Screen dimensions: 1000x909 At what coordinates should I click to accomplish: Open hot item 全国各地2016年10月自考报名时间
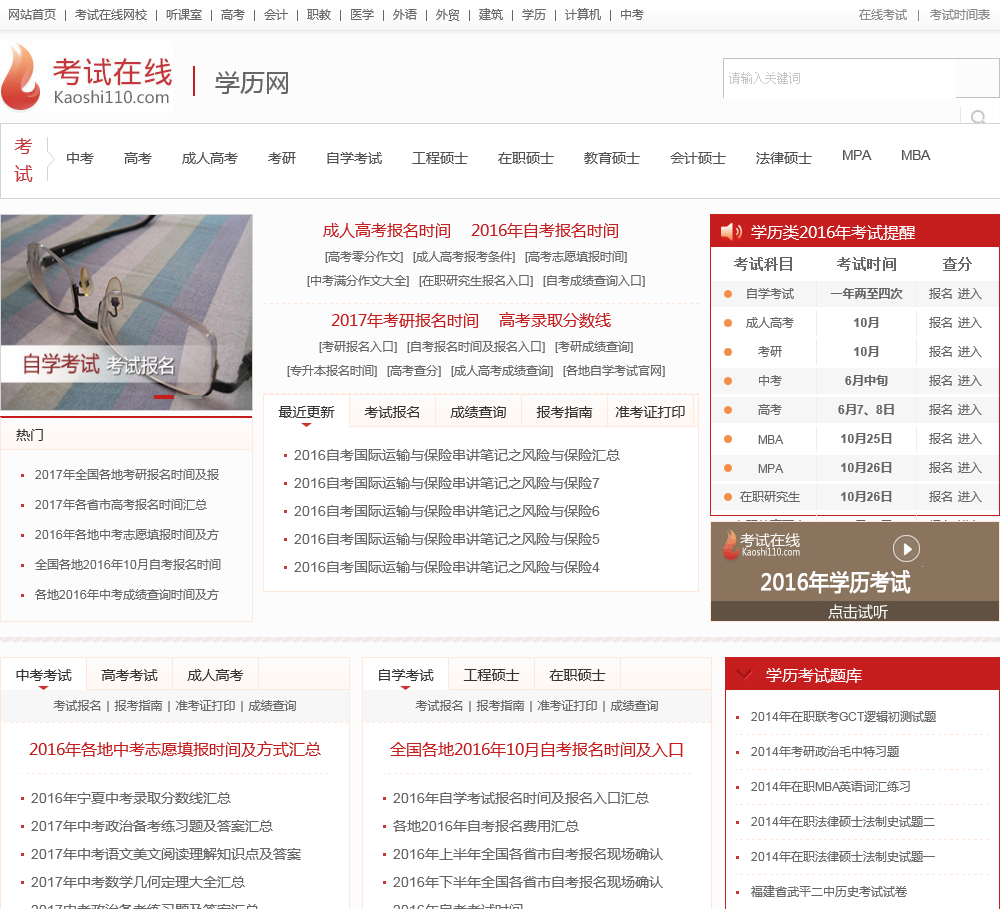(x=128, y=565)
